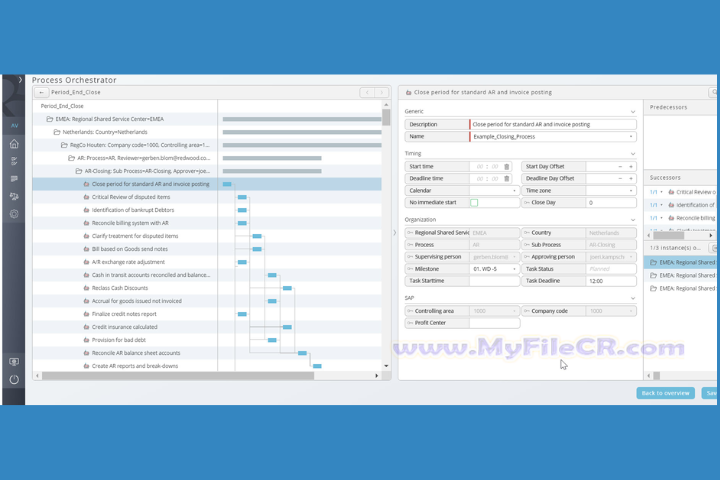Image resolution: width=720 pixels, height=480 pixels.
Task: Open the process transfer icon in sidebar
Action: click(14, 196)
